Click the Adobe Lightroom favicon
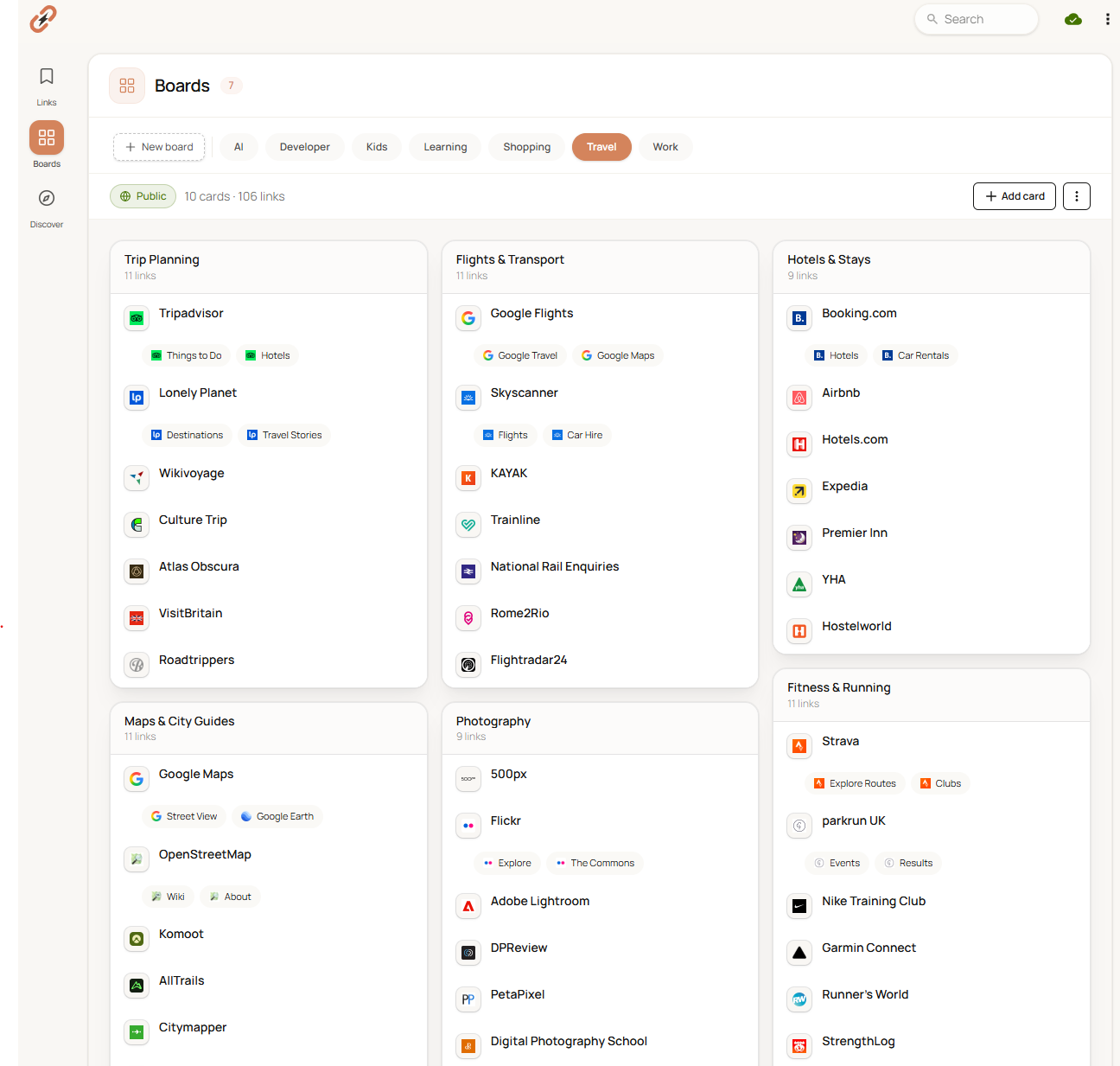 (468, 906)
